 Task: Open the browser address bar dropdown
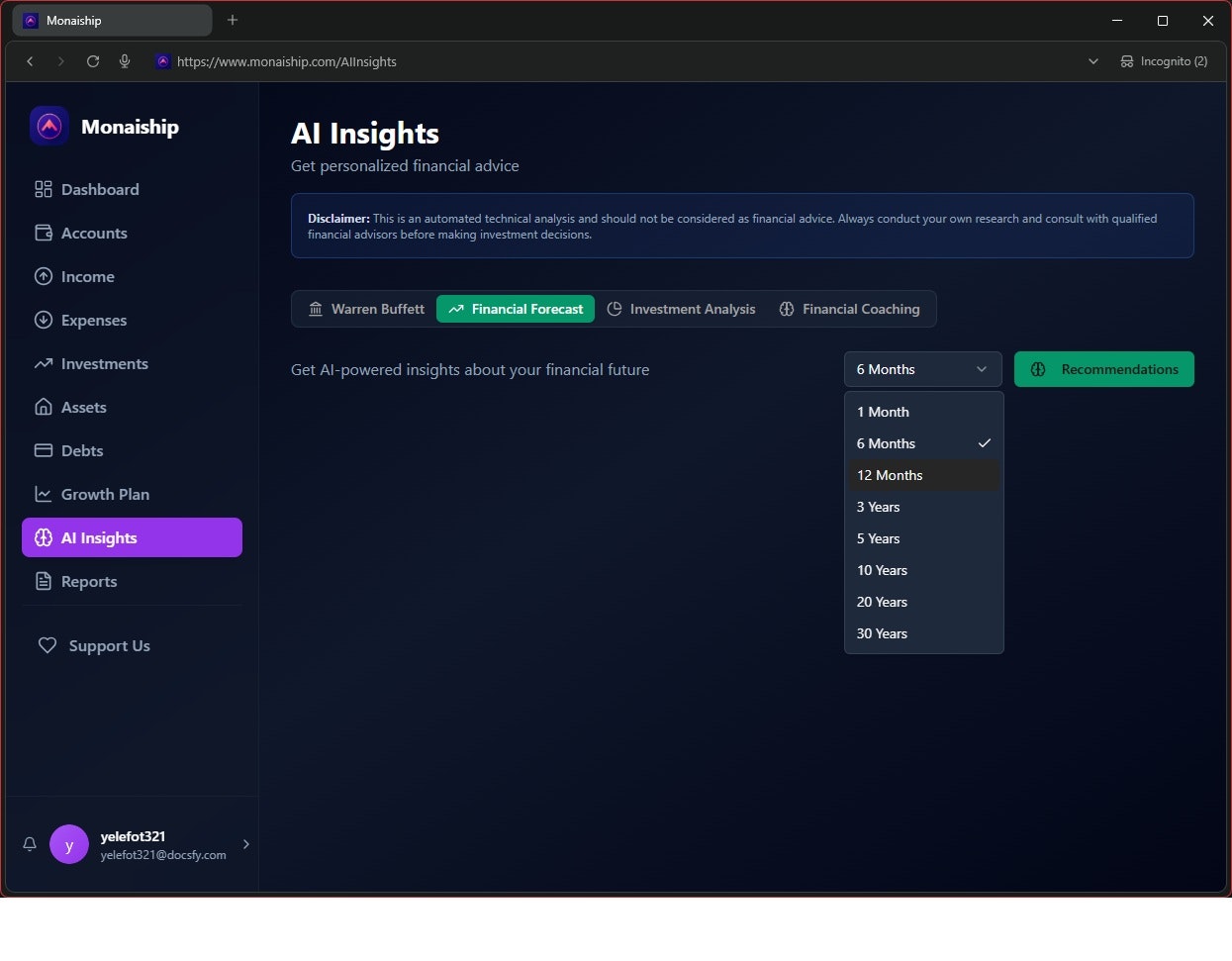point(1092,60)
